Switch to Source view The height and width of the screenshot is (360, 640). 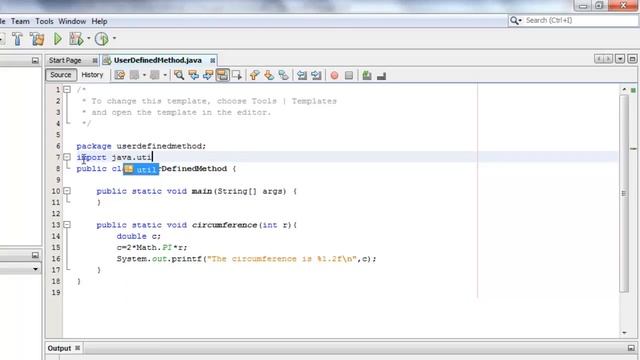[61, 75]
